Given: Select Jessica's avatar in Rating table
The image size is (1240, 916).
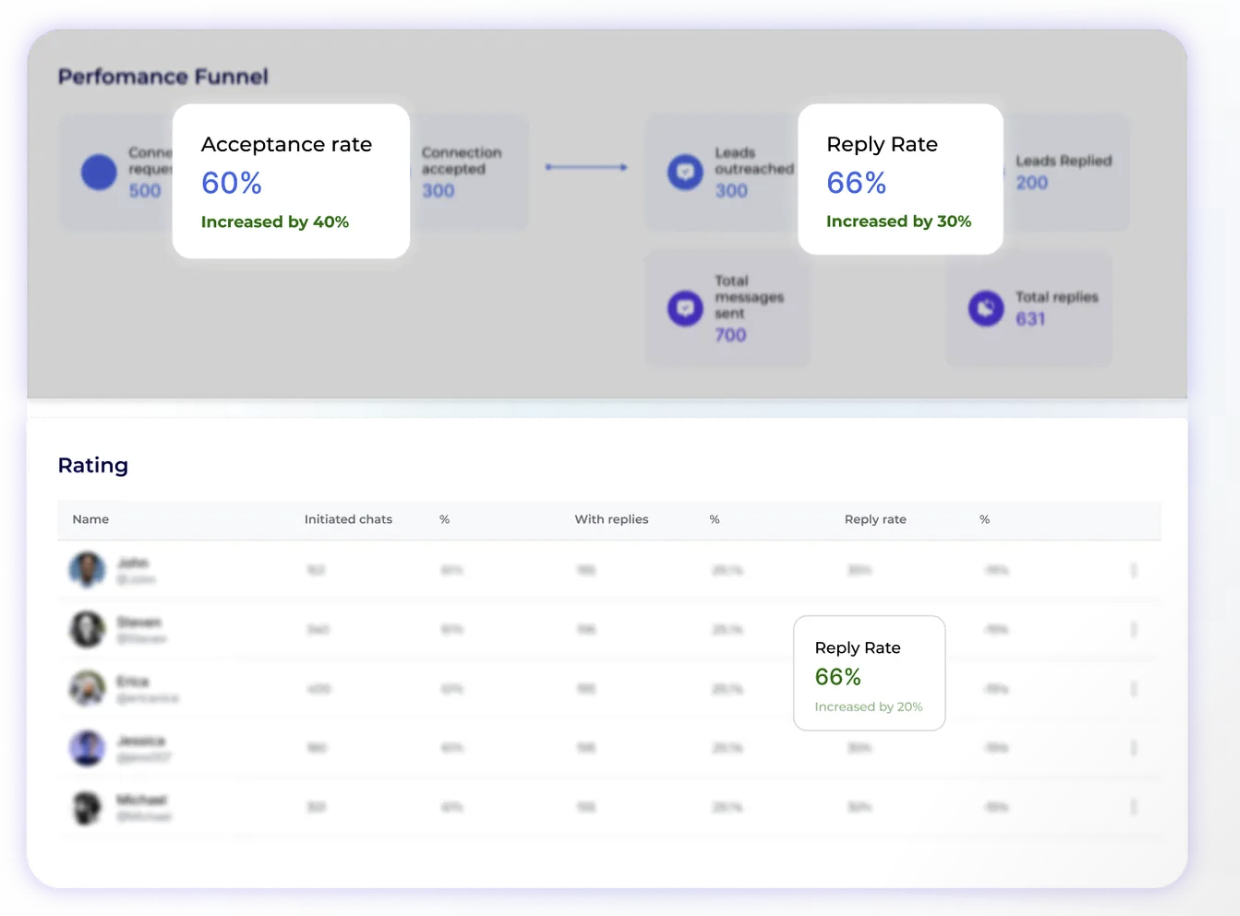Looking at the screenshot, I should (87, 748).
